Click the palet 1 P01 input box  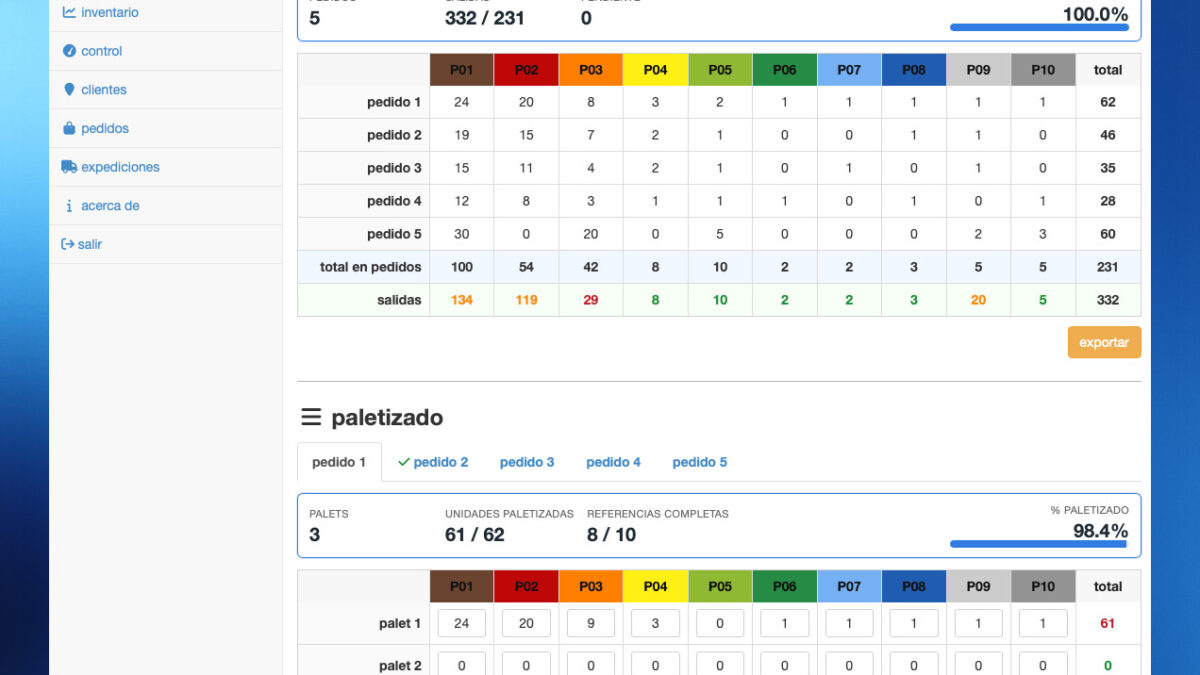click(462, 623)
